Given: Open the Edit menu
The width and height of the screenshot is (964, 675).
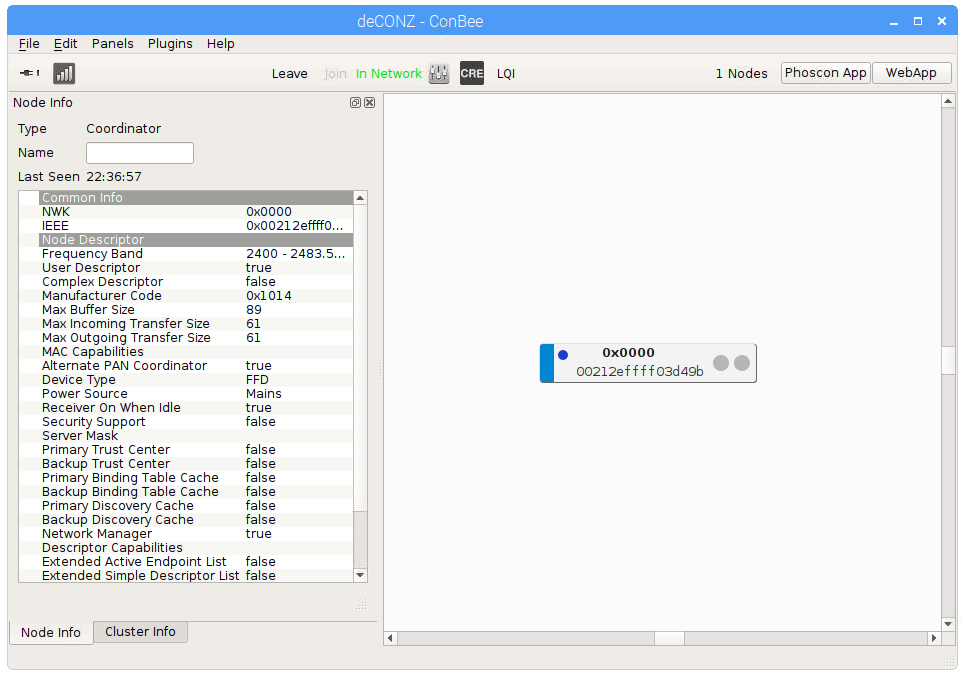Looking at the screenshot, I should [x=65, y=44].
